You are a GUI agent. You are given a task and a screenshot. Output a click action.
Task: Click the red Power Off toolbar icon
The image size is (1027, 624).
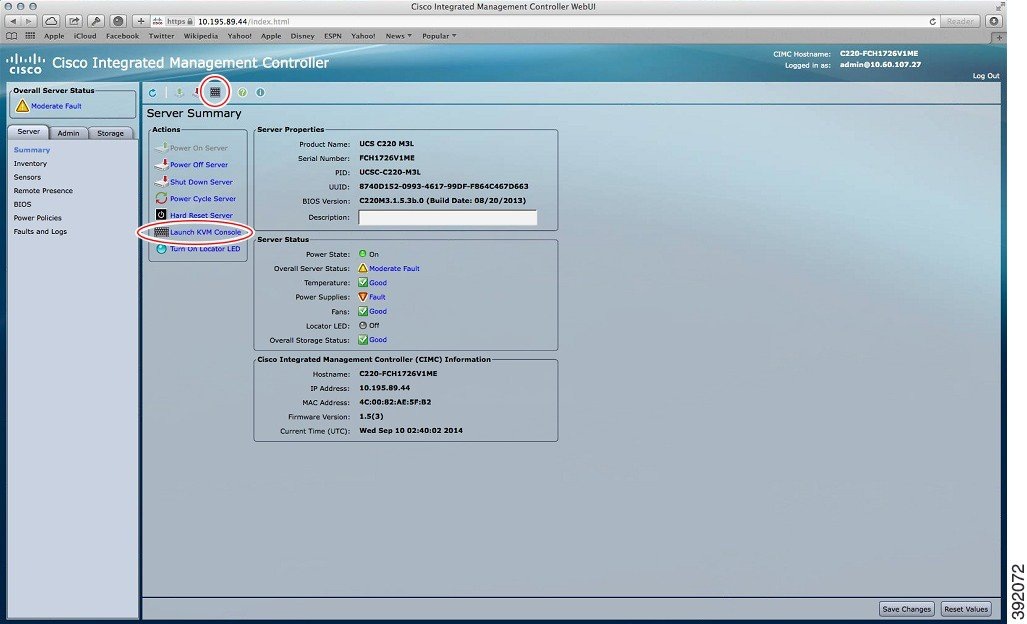[x=196, y=93]
